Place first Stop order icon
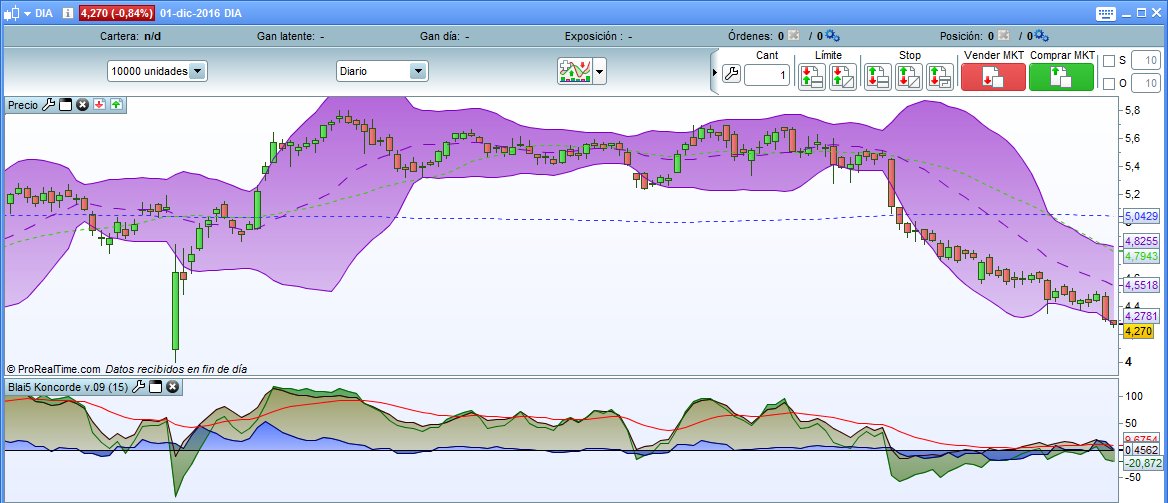This screenshot has height=503, width=1168. [877, 77]
